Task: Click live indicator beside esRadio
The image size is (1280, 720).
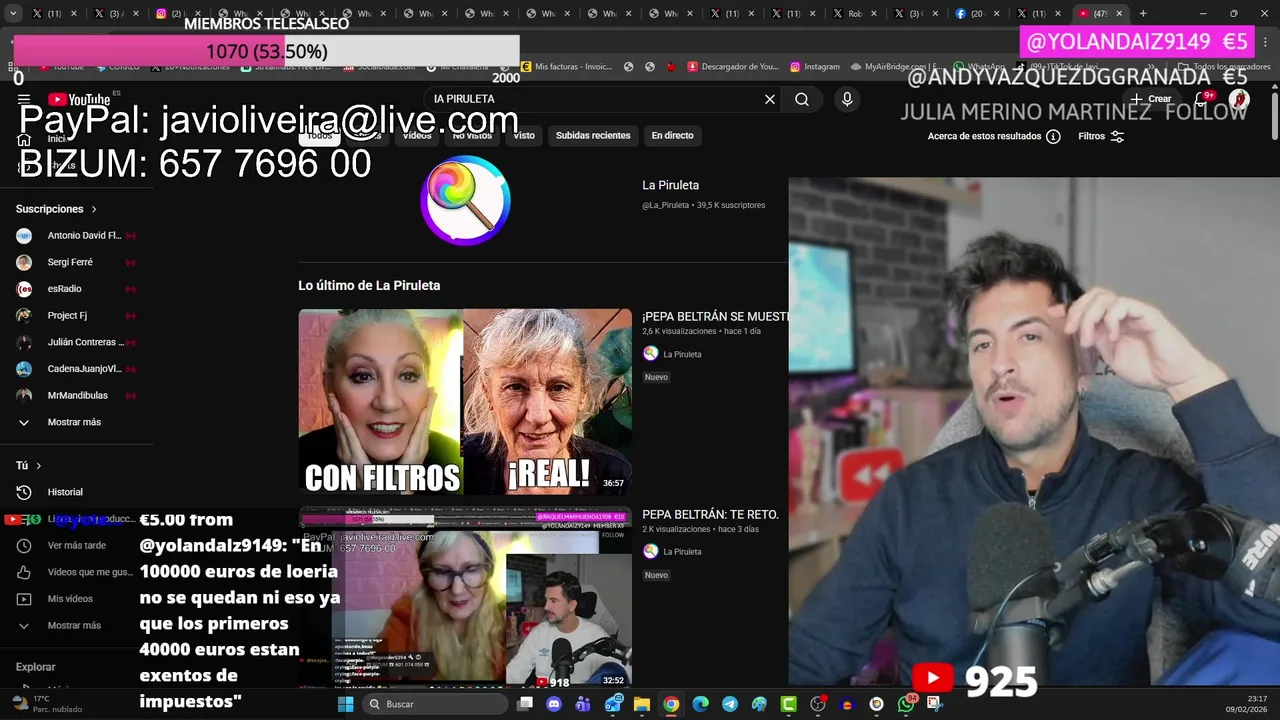Action: point(130,289)
